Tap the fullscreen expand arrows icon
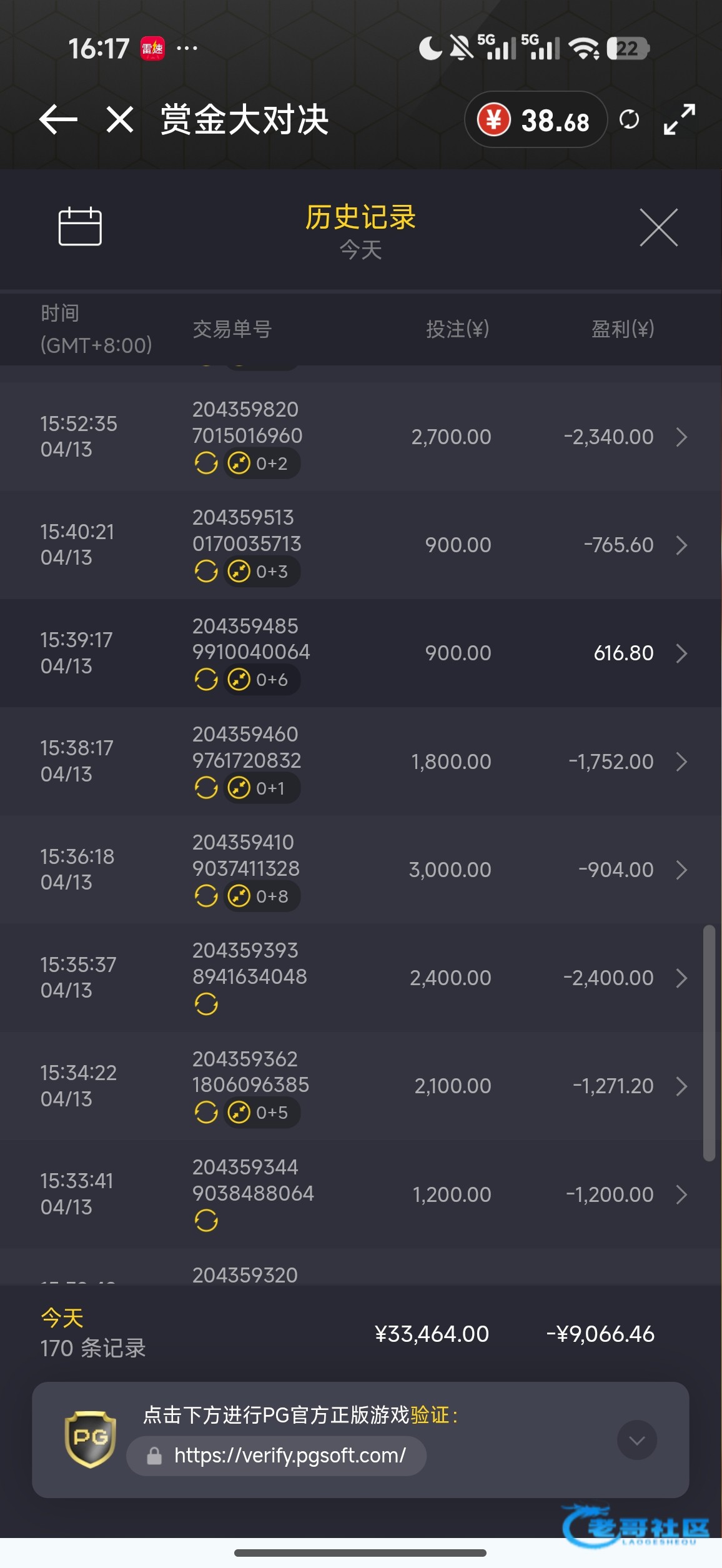Image resolution: width=722 pixels, height=1568 pixels. [x=679, y=119]
